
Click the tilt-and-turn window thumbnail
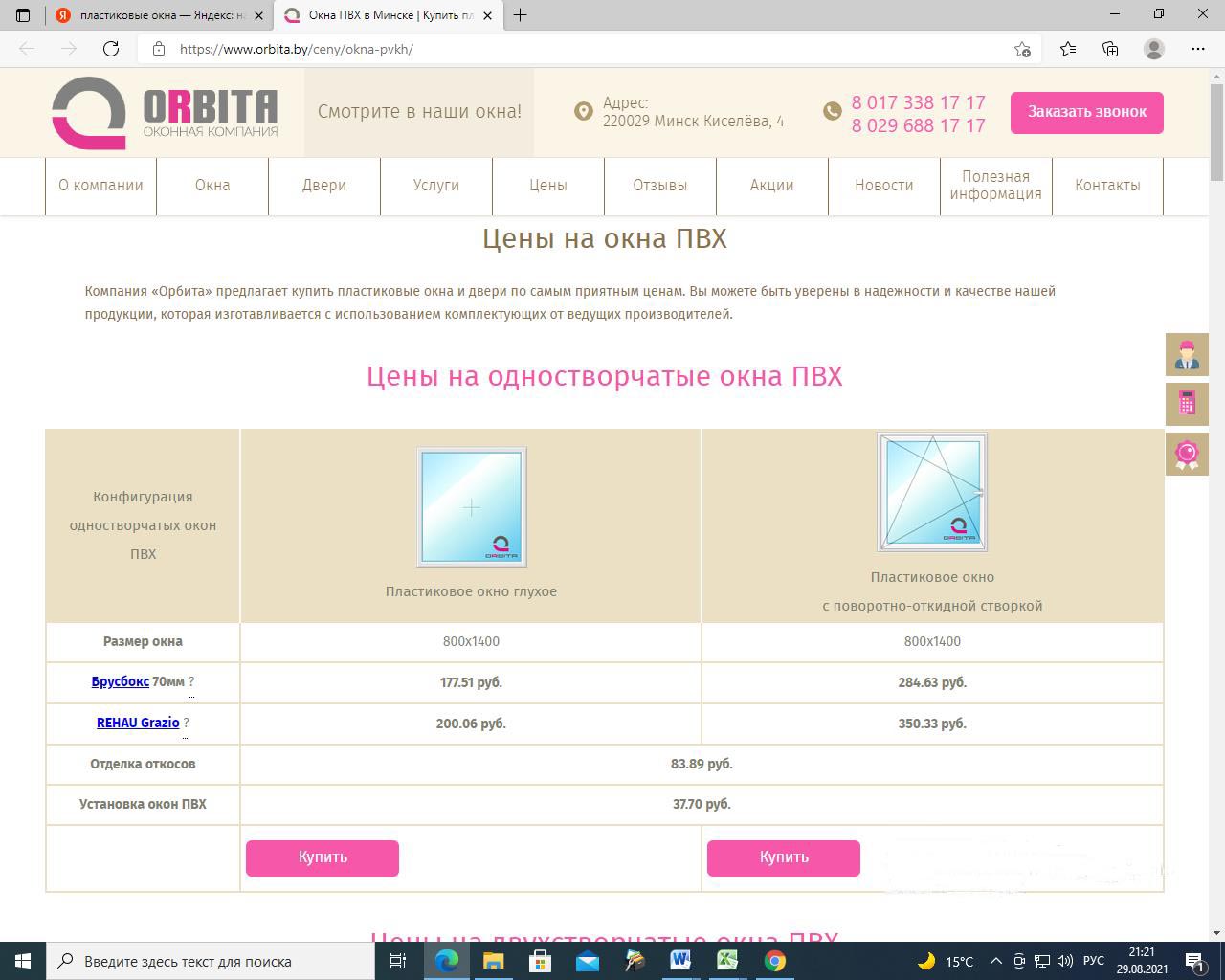tap(932, 493)
